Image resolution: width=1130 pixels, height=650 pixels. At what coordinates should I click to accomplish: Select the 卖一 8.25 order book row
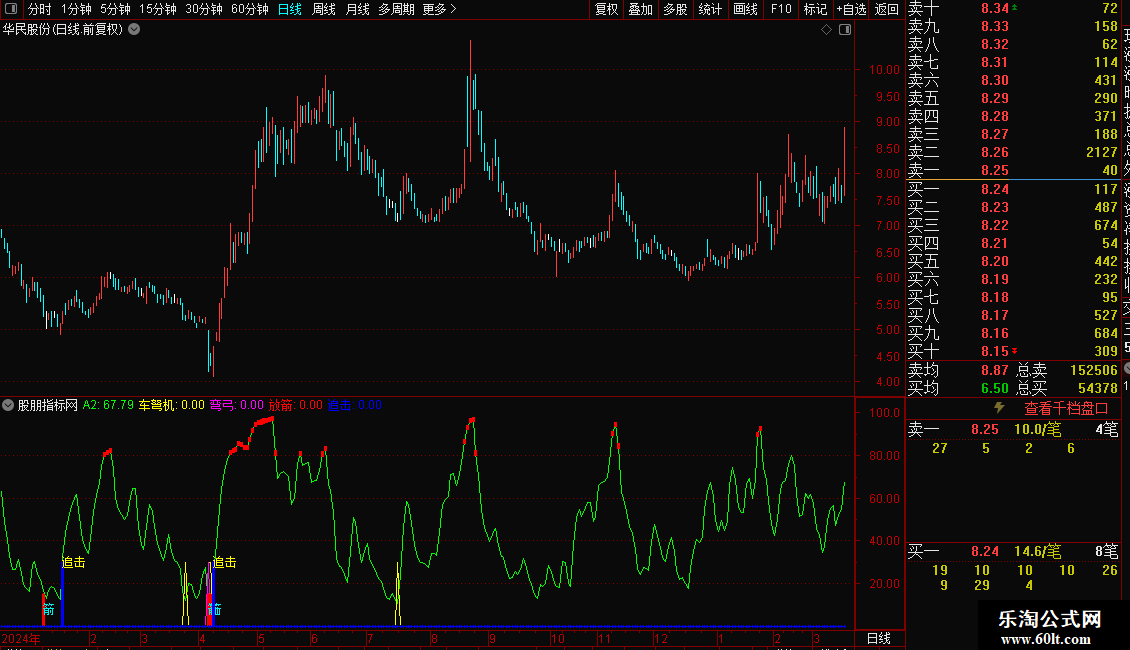coord(1013,171)
